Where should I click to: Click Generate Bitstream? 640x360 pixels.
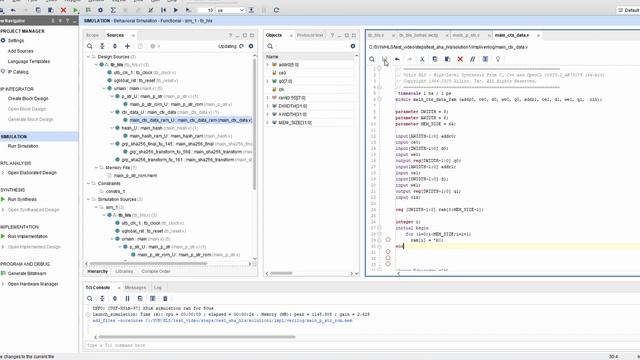[x=27, y=273]
